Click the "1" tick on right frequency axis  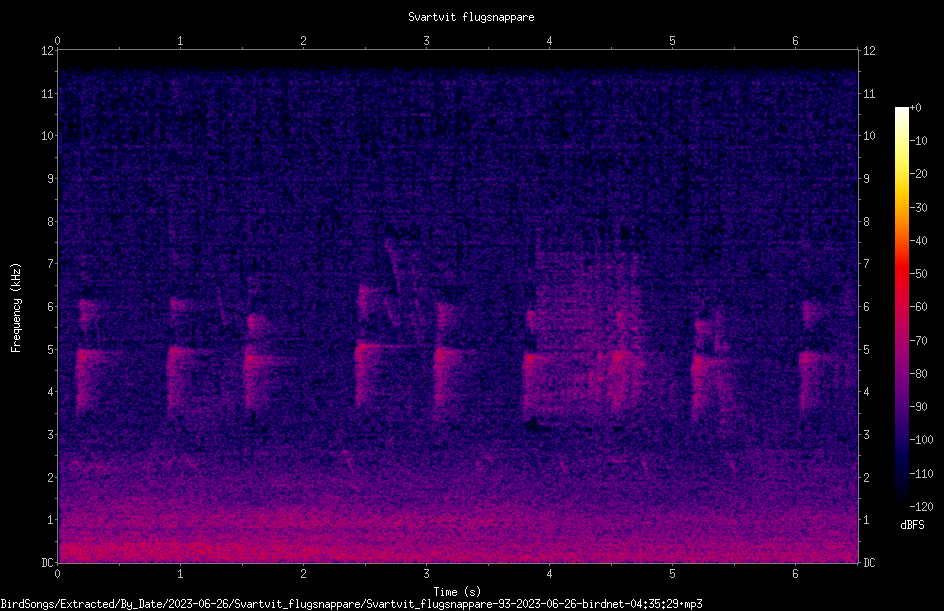point(866,520)
